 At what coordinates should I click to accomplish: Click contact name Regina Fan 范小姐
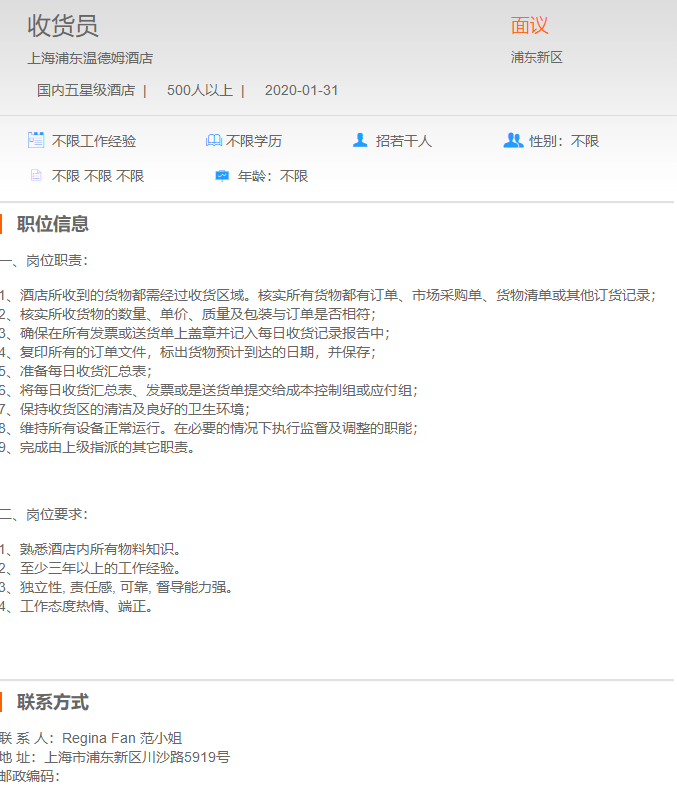point(122,738)
